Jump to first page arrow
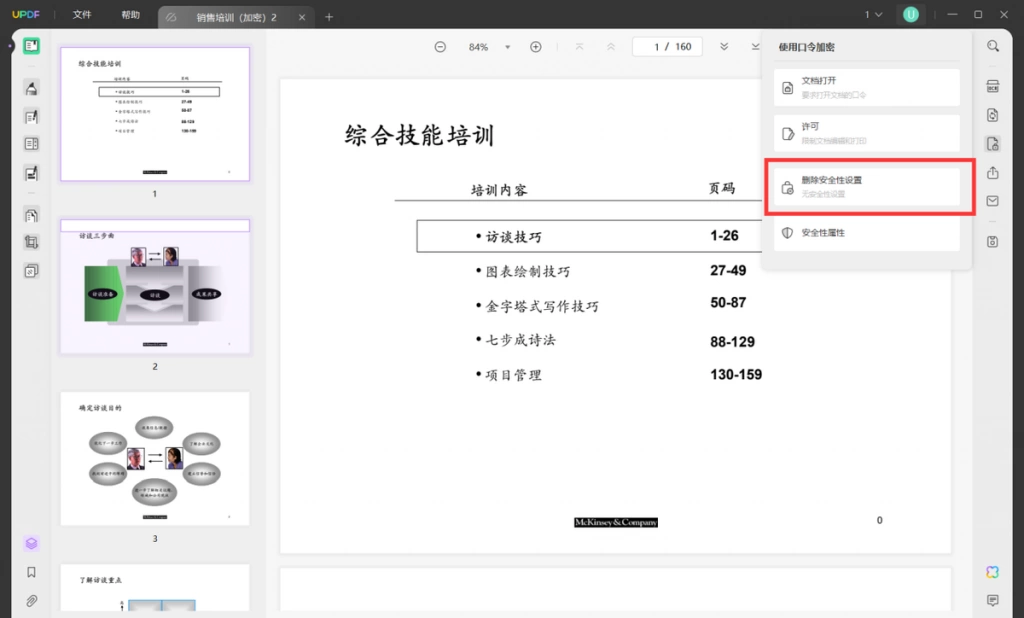The image size is (1024, 618). point(579,47)
